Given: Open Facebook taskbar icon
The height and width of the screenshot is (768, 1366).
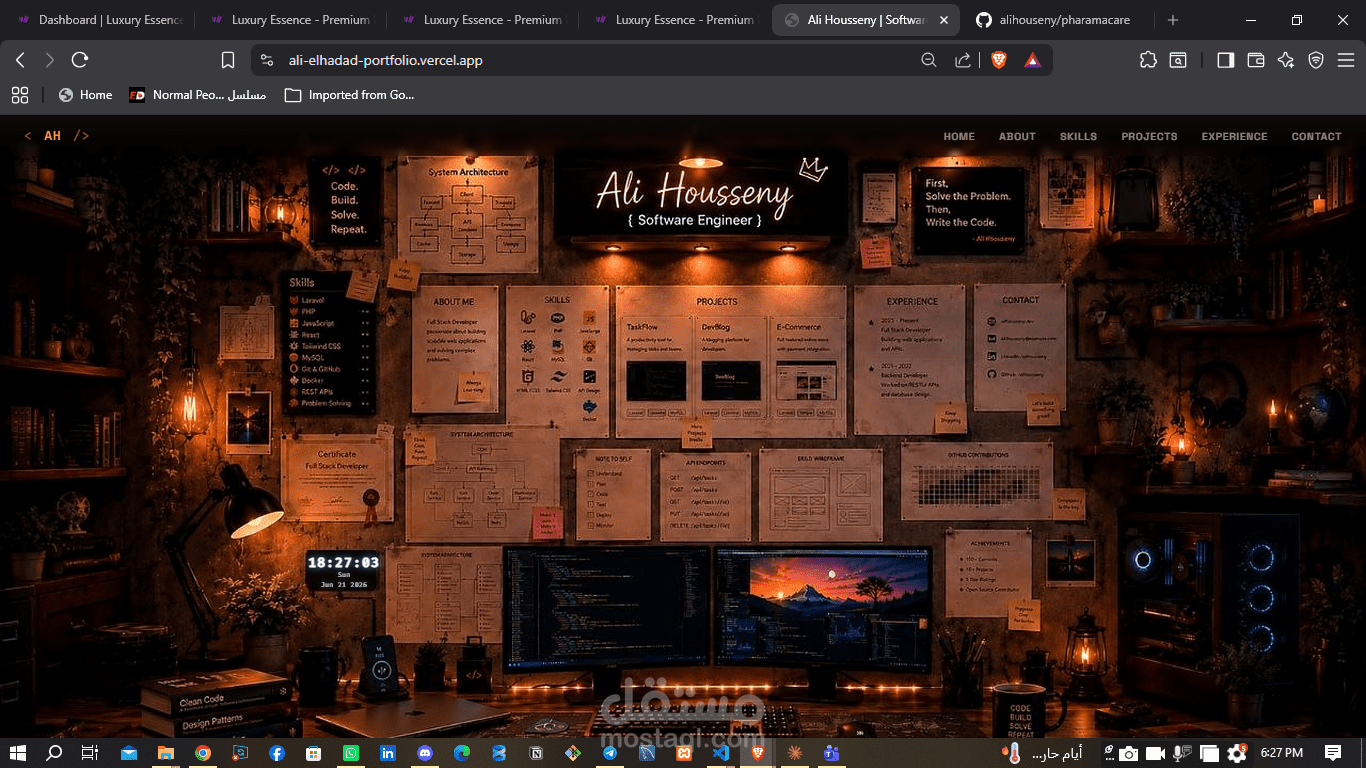Looking at the screenshot, I should [x=277, y=753].
